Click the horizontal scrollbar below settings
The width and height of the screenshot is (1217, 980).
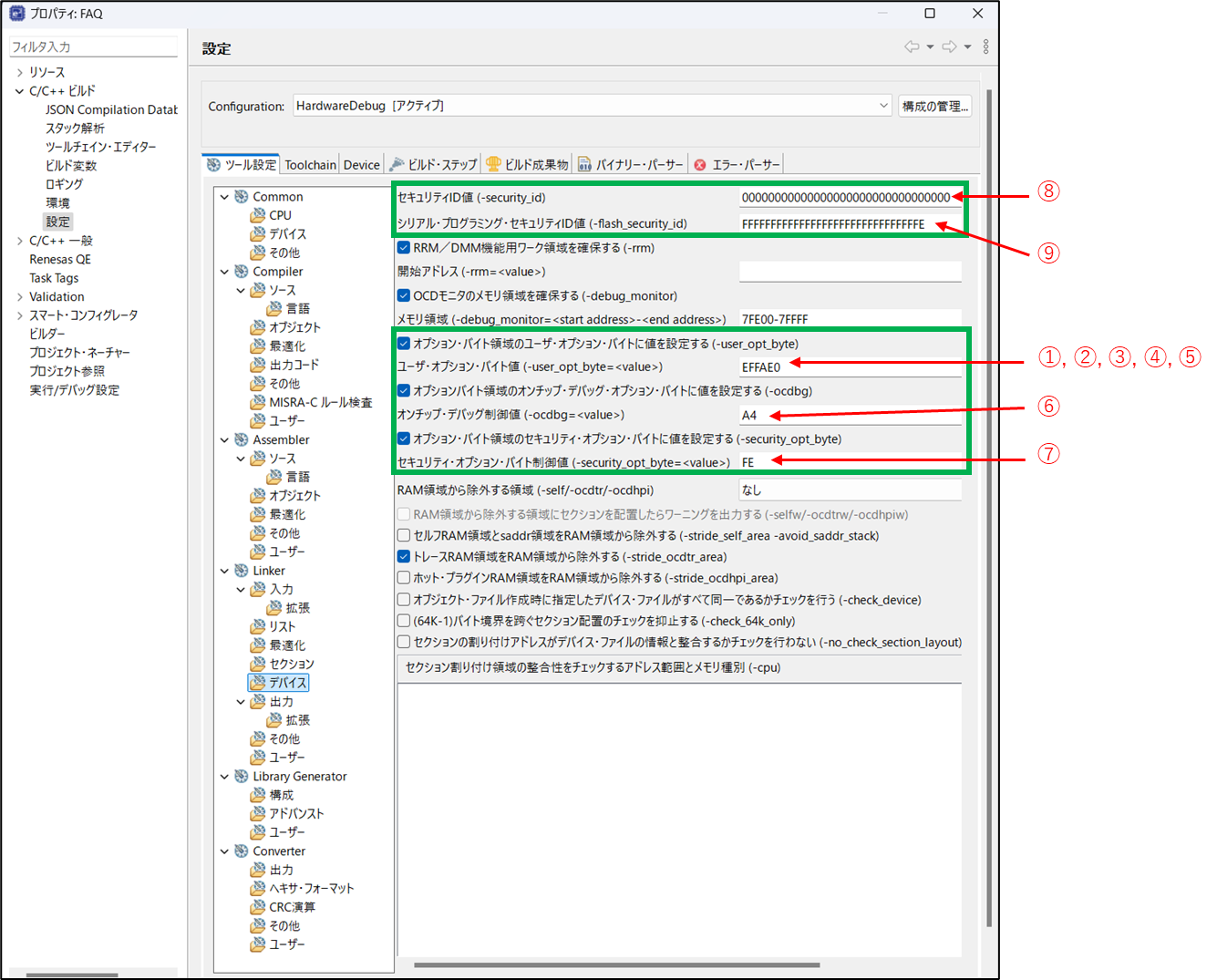tap(617, 965)
